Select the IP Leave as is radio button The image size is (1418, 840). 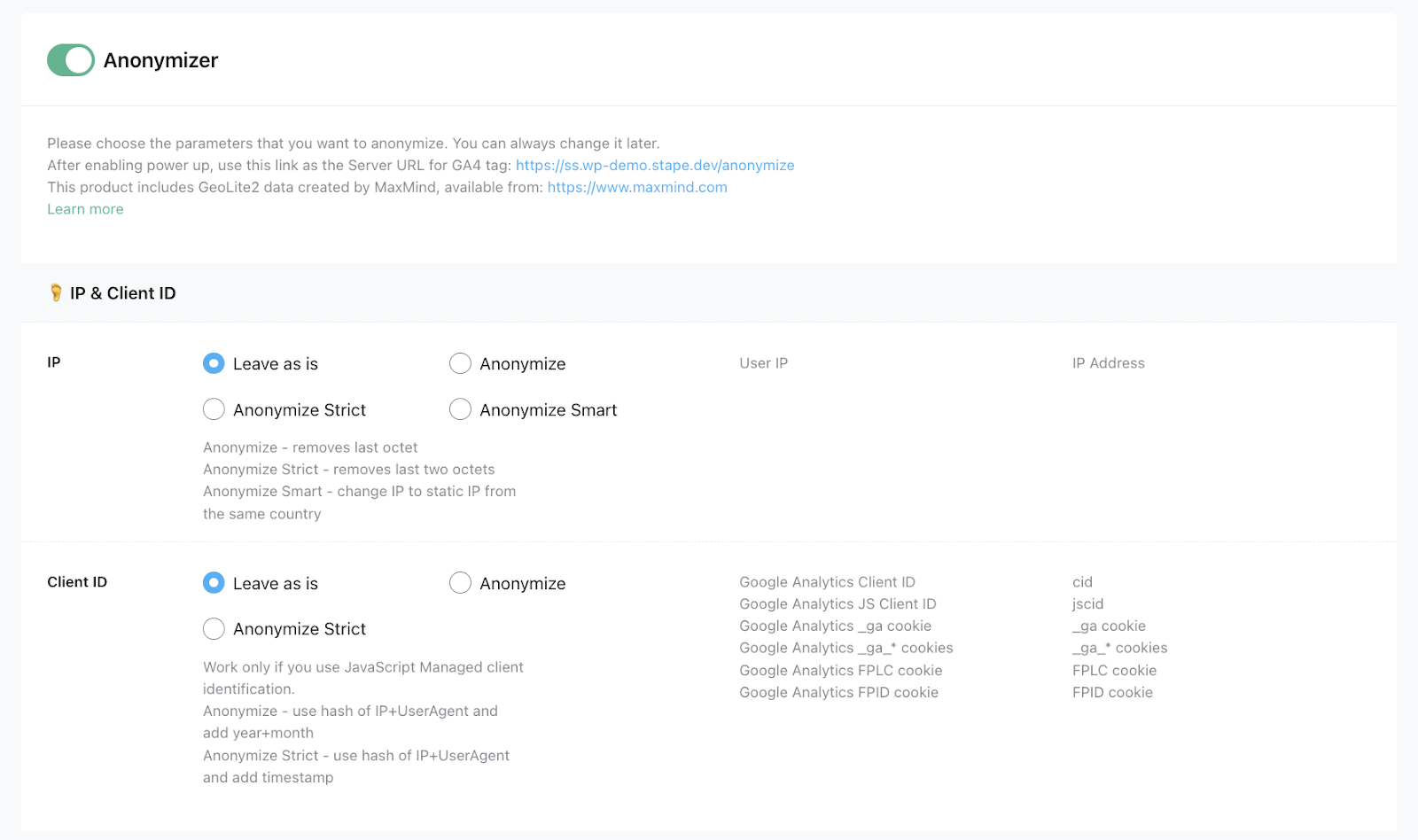[214, 363]
